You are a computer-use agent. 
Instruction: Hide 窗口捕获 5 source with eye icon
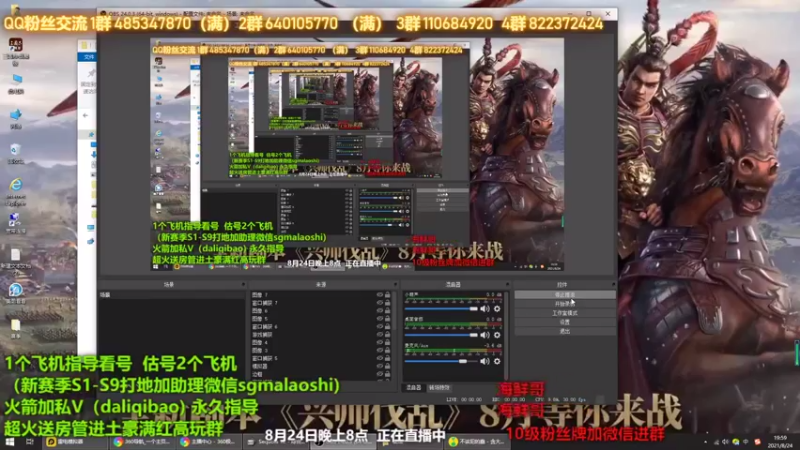tap(379, 358)
